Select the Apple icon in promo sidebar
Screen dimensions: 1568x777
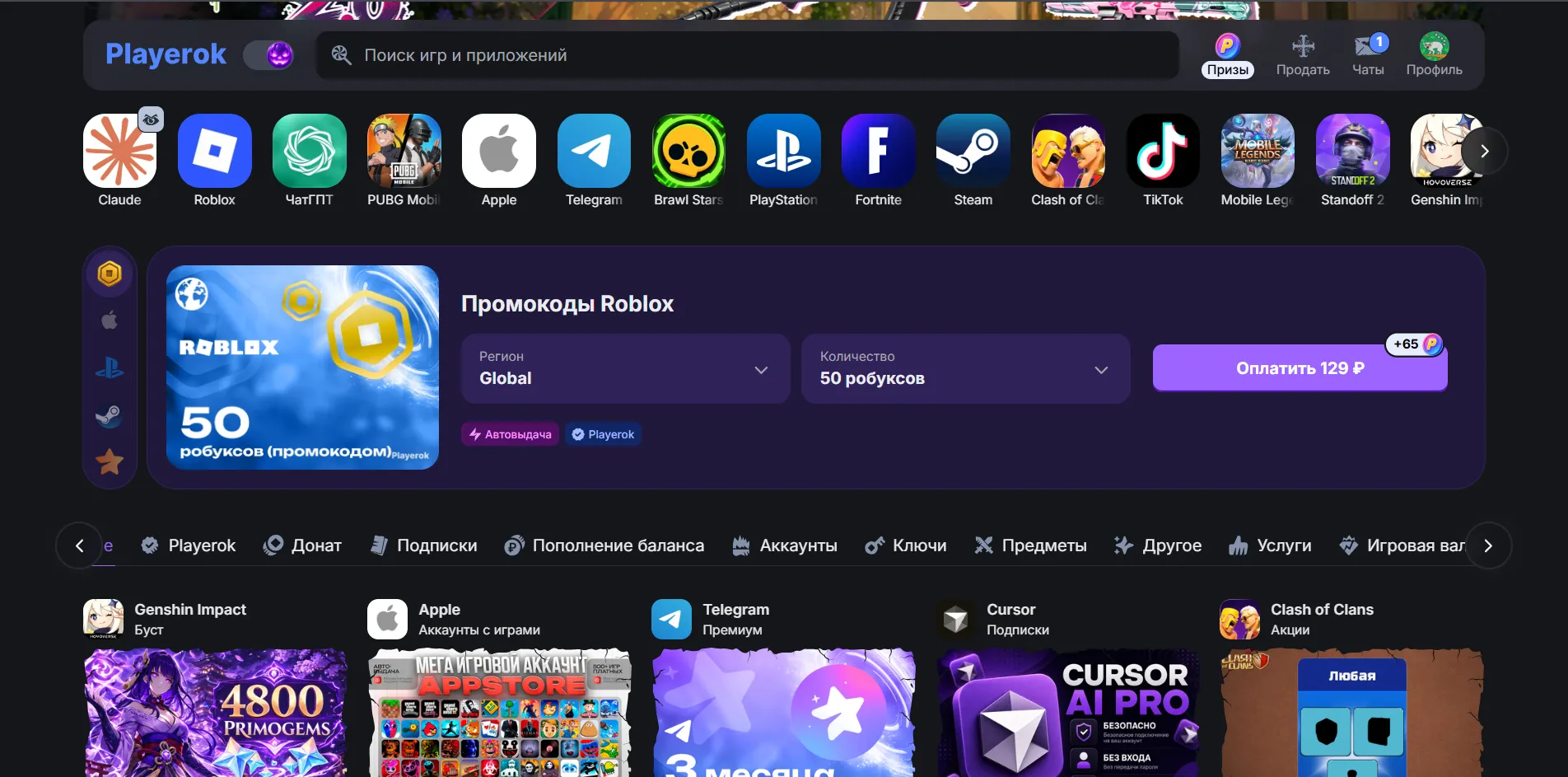110,321
